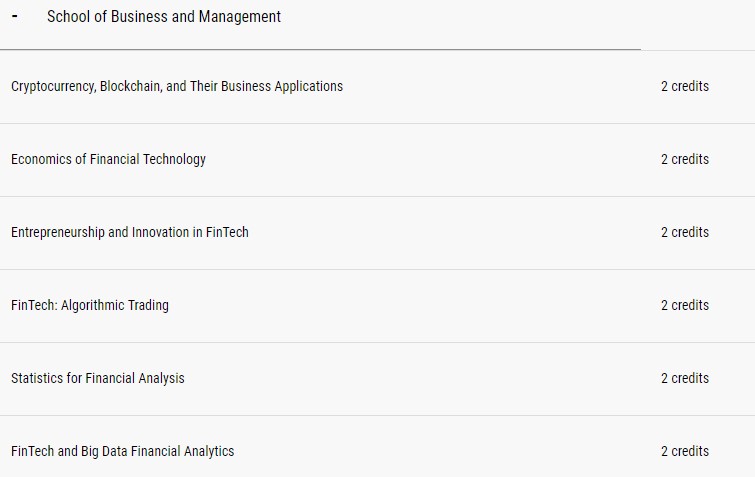Screen dimensions: 755x477
Task: Click the word Entrepreneurship in third course
Action: point(57,233)
